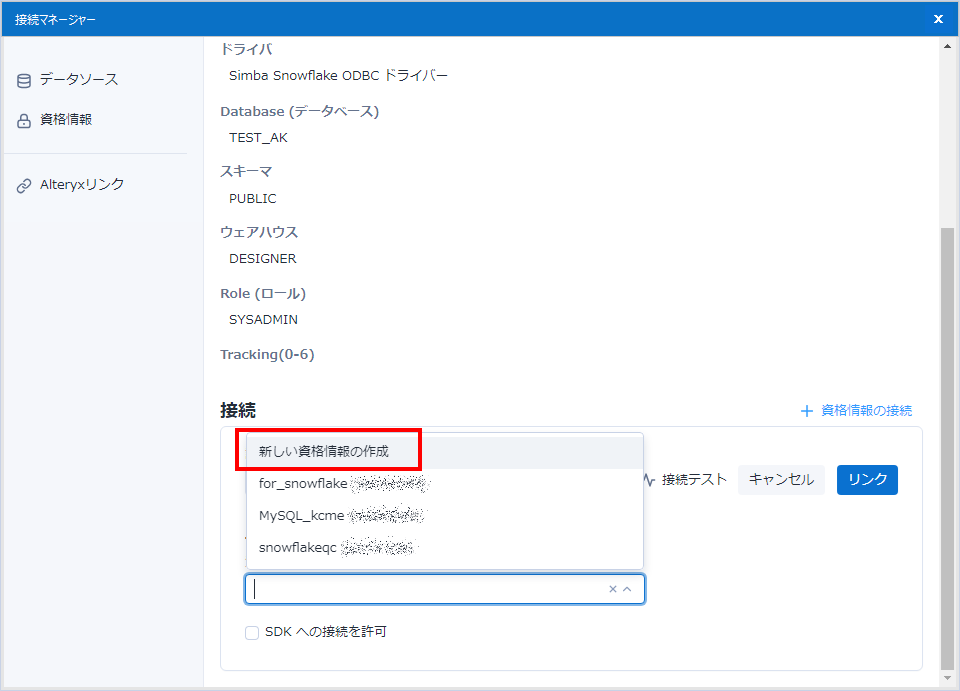
Task: Click the plus icon beside 資格情報の接続
Action: click(x=807, y=411)
